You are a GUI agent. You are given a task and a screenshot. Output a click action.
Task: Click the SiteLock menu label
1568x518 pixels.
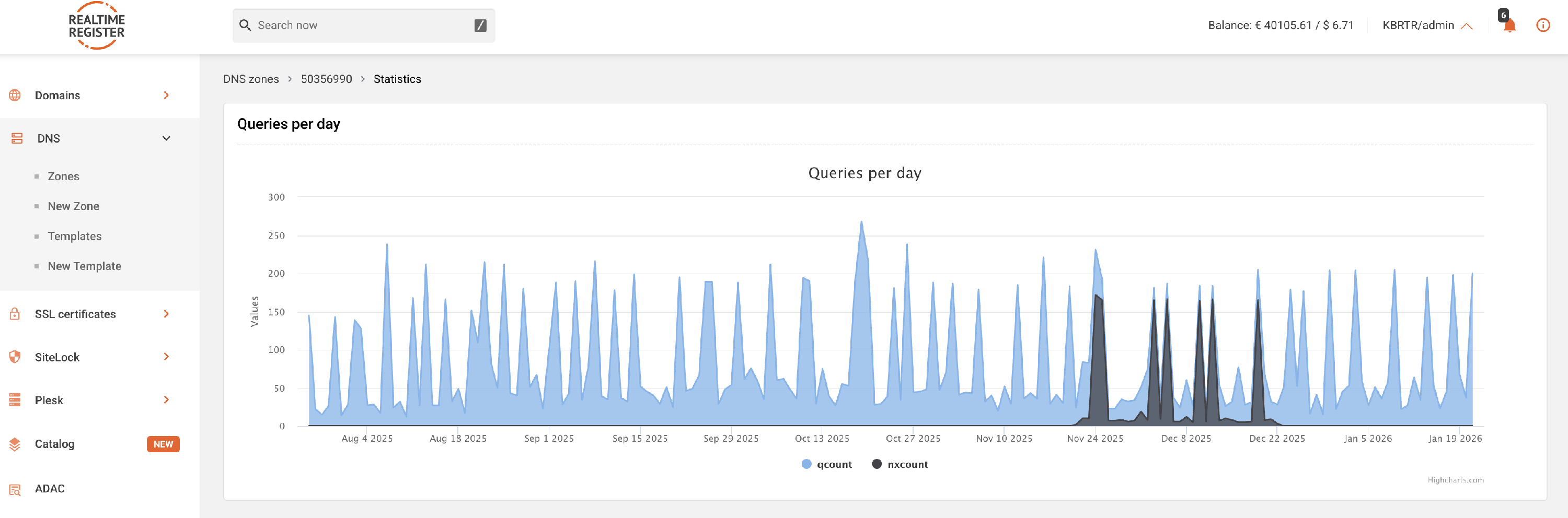(57, 358)
